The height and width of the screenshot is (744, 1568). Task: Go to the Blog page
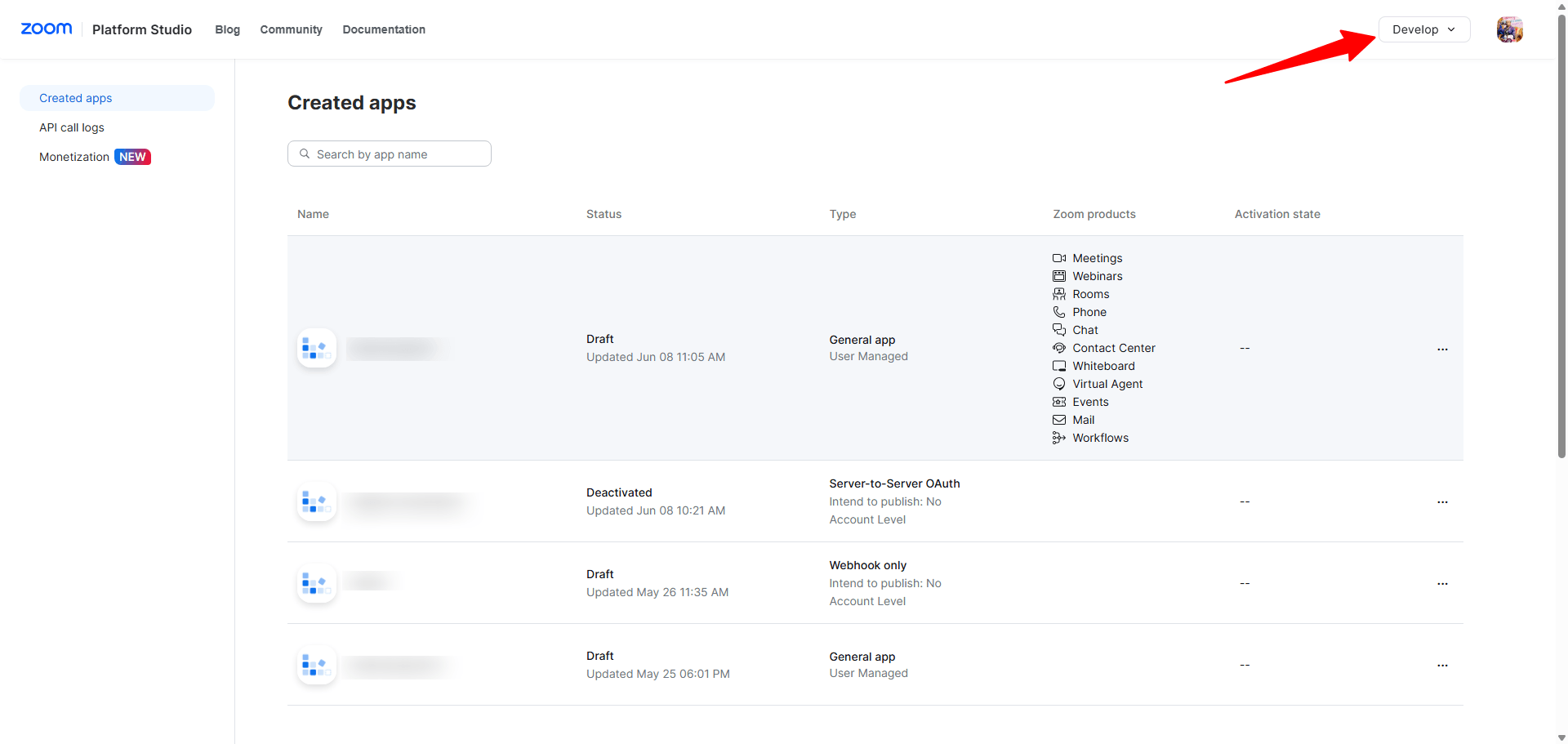[x=227, y=29]
